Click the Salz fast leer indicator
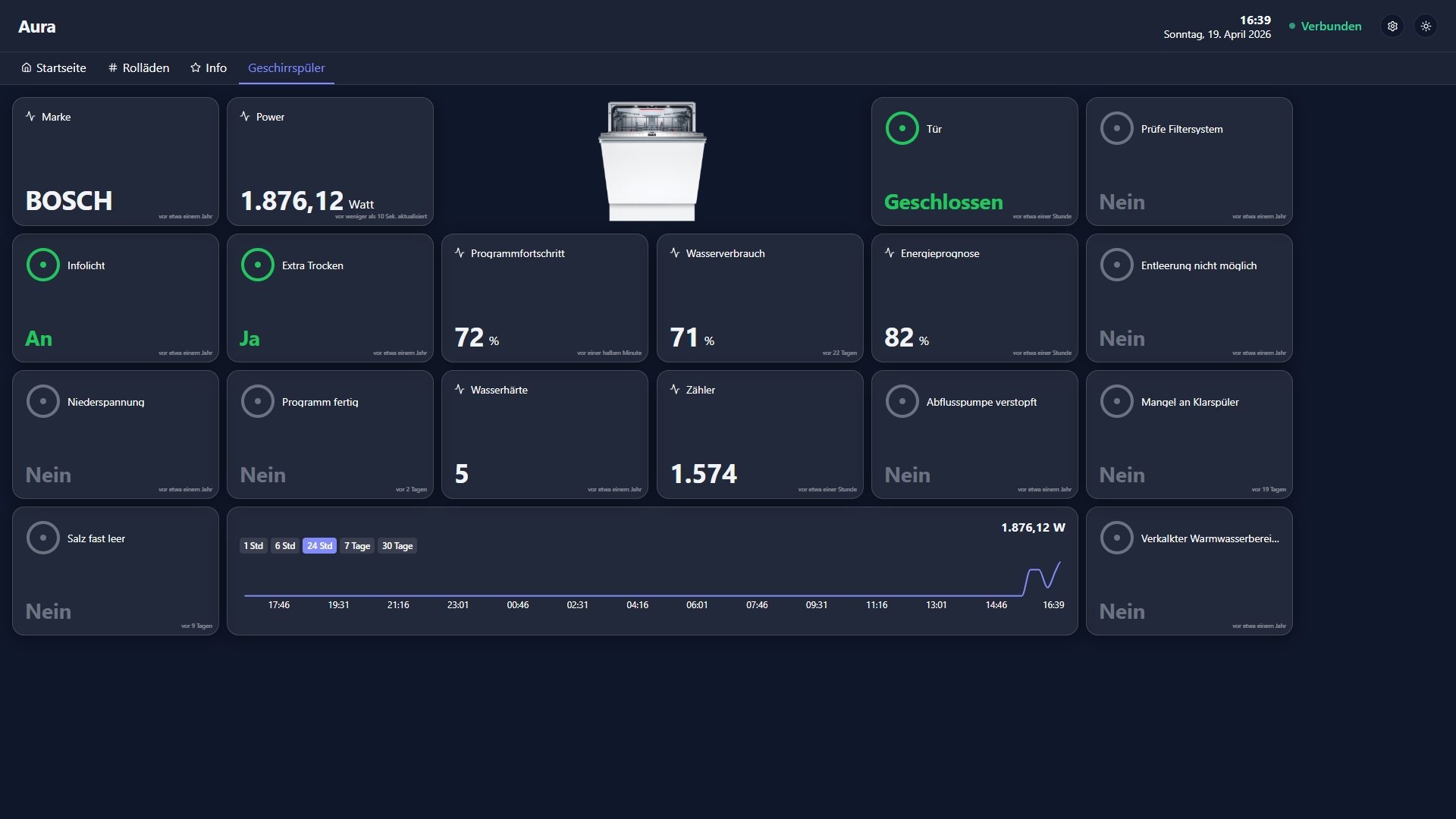The image size is (1456, 819). tap(43, 538)
